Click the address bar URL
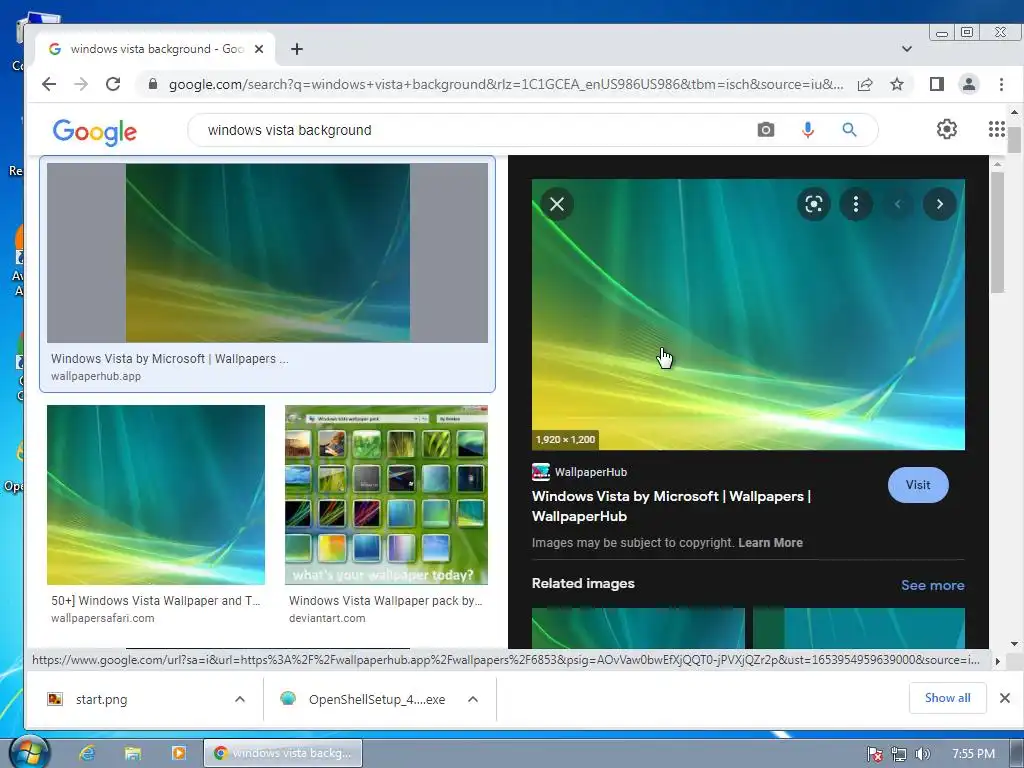 click(506, 84)
